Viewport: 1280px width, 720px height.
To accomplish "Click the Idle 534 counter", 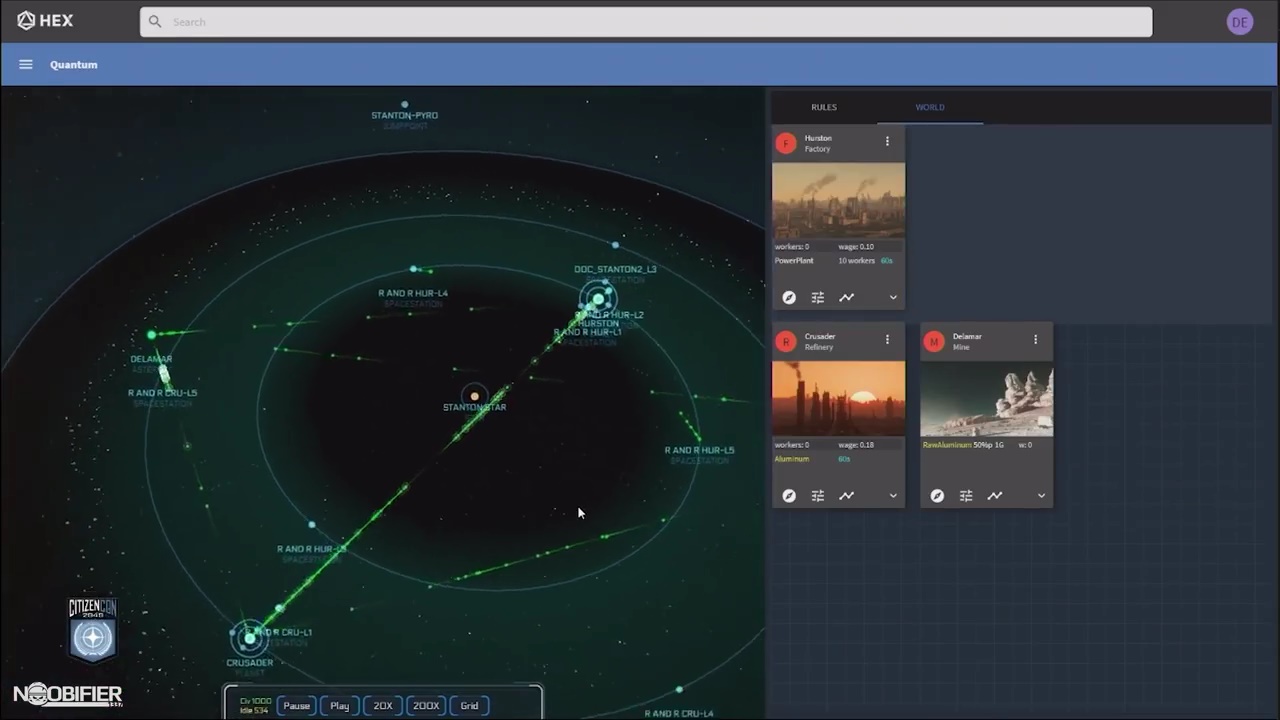I will [254, 710].
